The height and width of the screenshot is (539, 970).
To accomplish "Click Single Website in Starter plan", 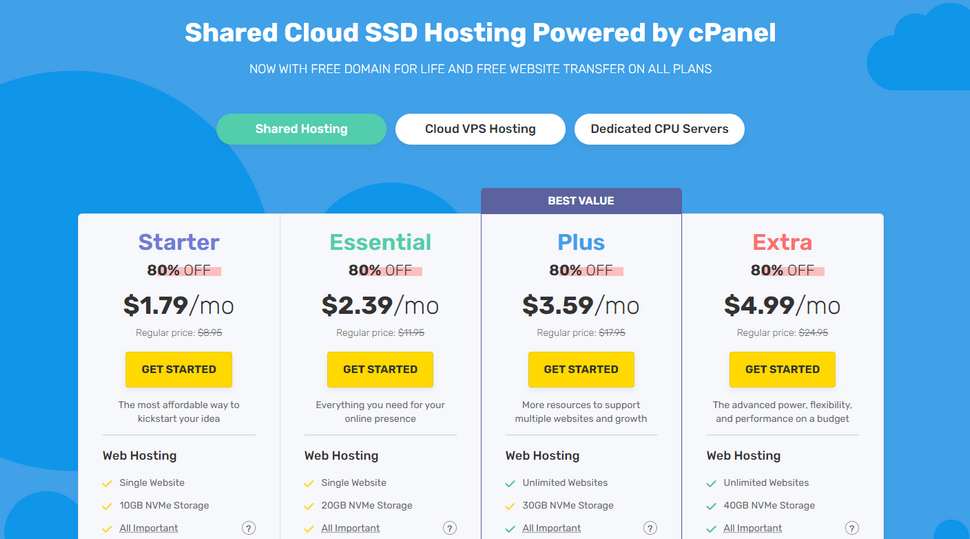I will (152, 483).
